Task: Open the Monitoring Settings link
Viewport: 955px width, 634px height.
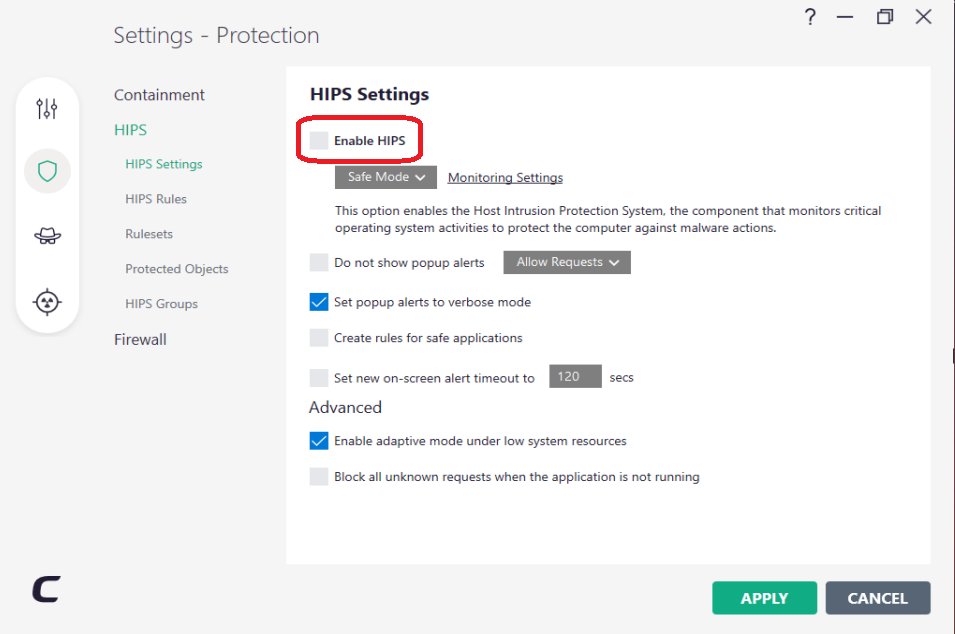Action: click(505, 178)
